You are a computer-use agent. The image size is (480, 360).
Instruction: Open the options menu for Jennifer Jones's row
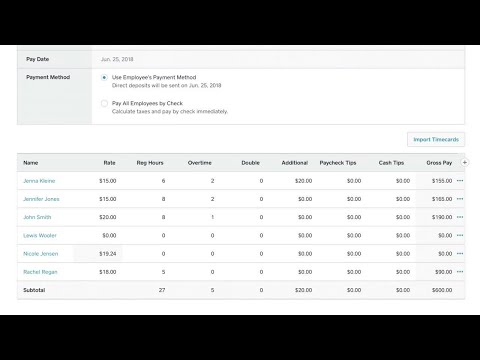coord(460,199)
